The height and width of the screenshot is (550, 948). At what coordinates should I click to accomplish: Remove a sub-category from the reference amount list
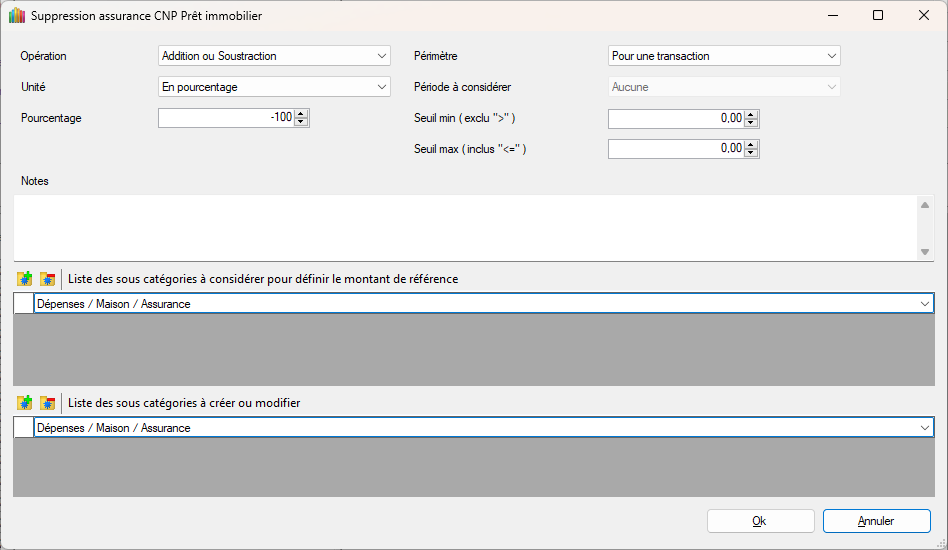click(x=47, y=279)
